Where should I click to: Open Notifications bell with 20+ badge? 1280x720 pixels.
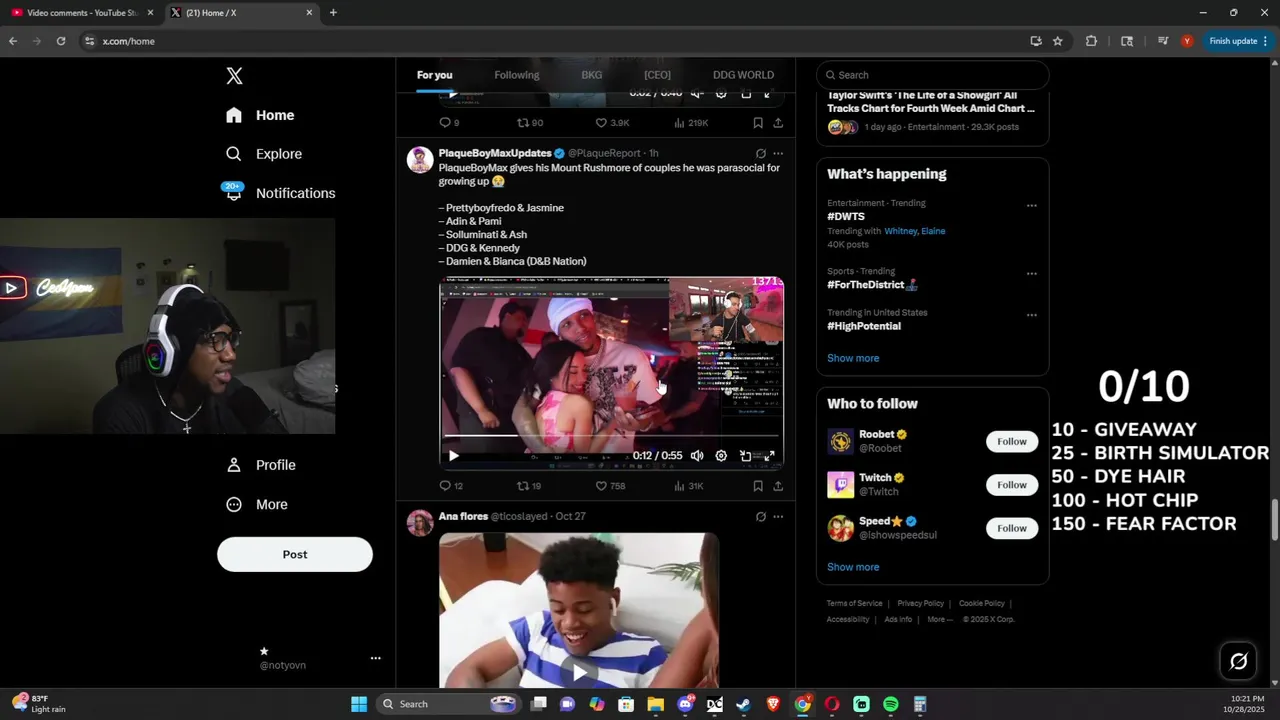(234, 192)
